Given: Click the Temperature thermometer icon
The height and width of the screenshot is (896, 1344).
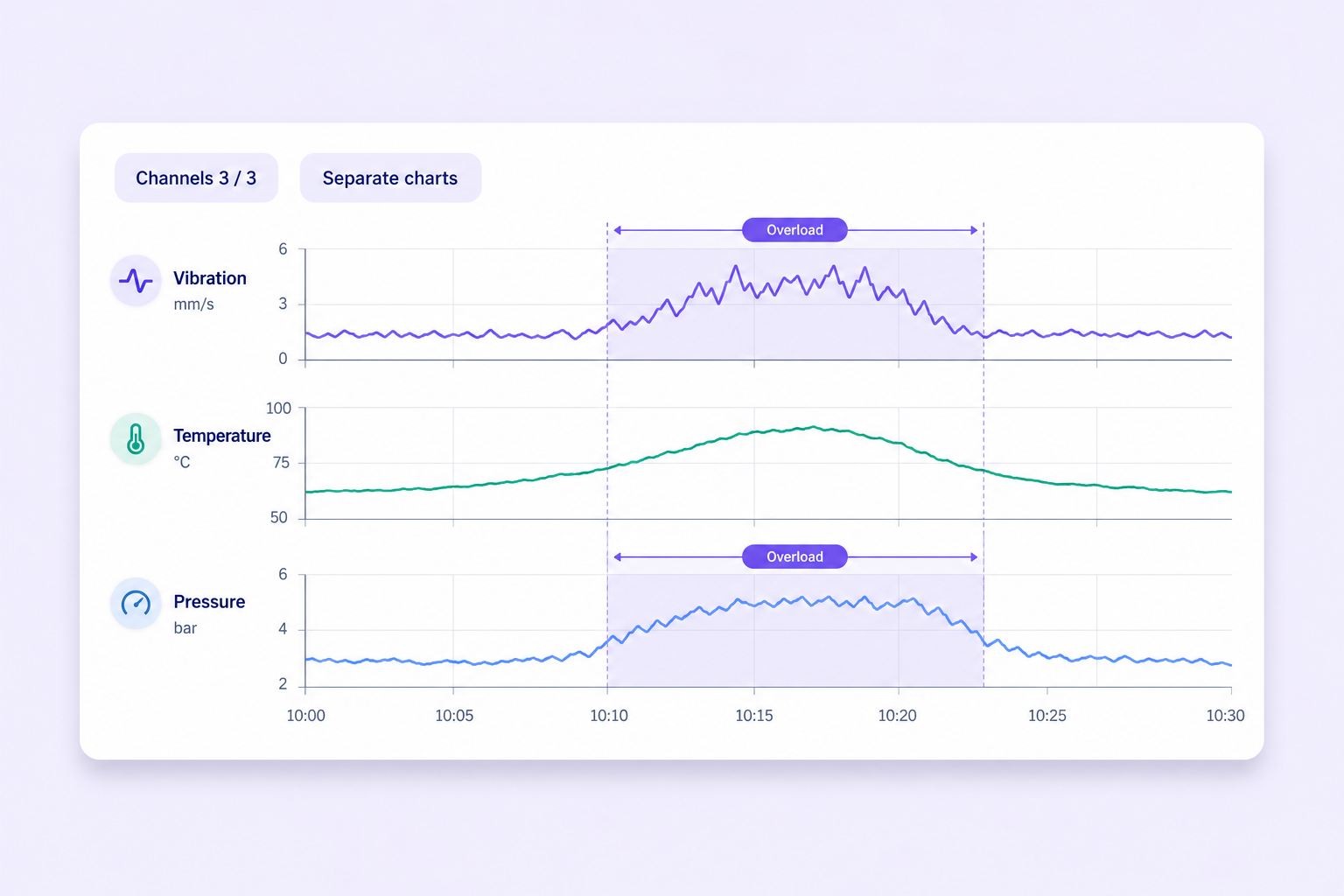Looking at the screenshot, I should coord(136,438).
